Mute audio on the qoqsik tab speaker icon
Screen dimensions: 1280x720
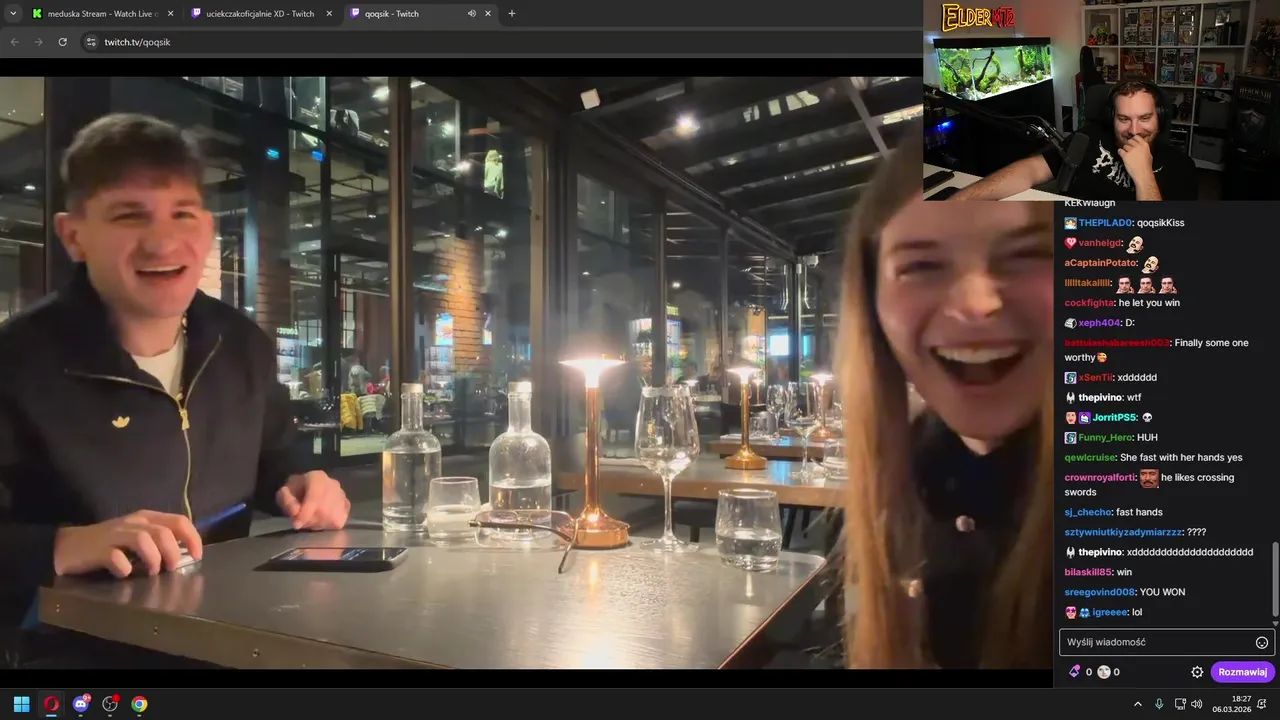pyautogui.click(x=471, y=14)
